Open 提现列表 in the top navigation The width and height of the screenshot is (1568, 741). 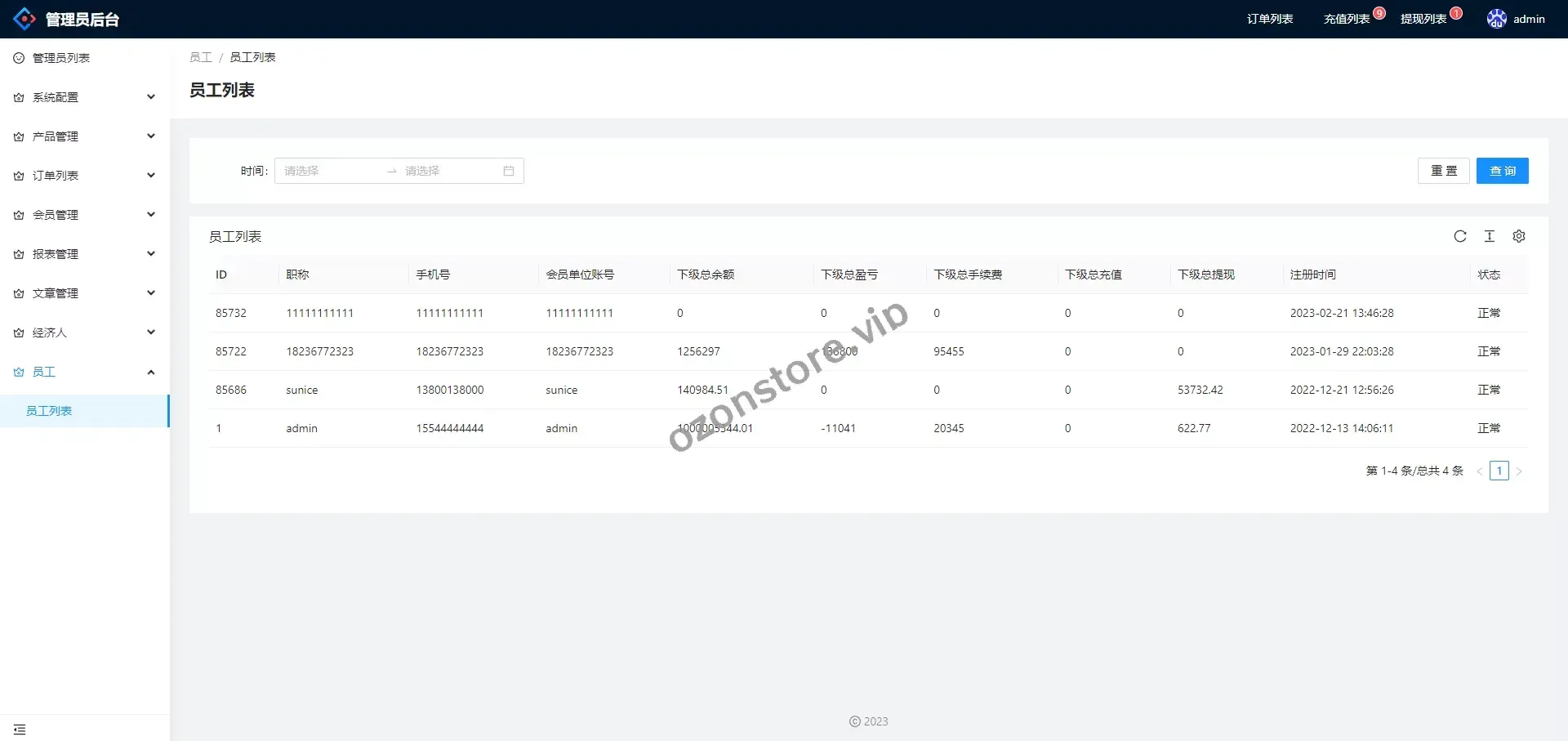[x=1423, y=19]
